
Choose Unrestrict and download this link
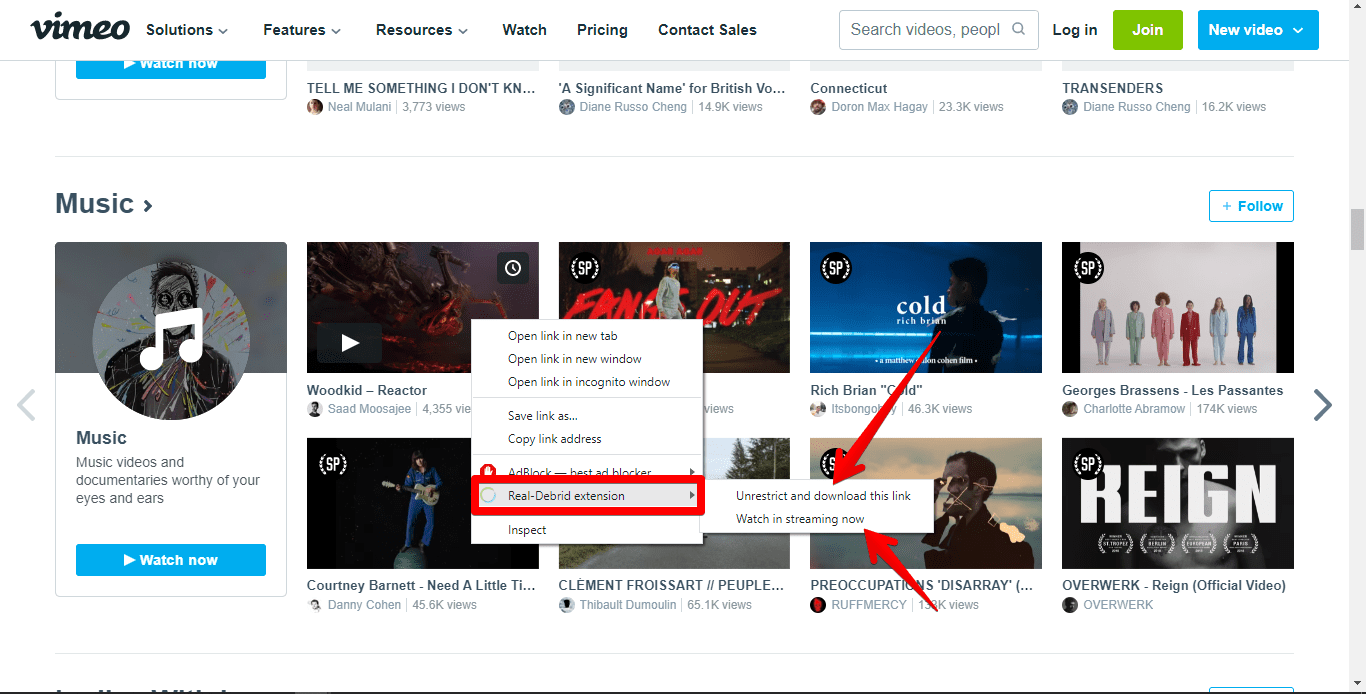[823, 496]
